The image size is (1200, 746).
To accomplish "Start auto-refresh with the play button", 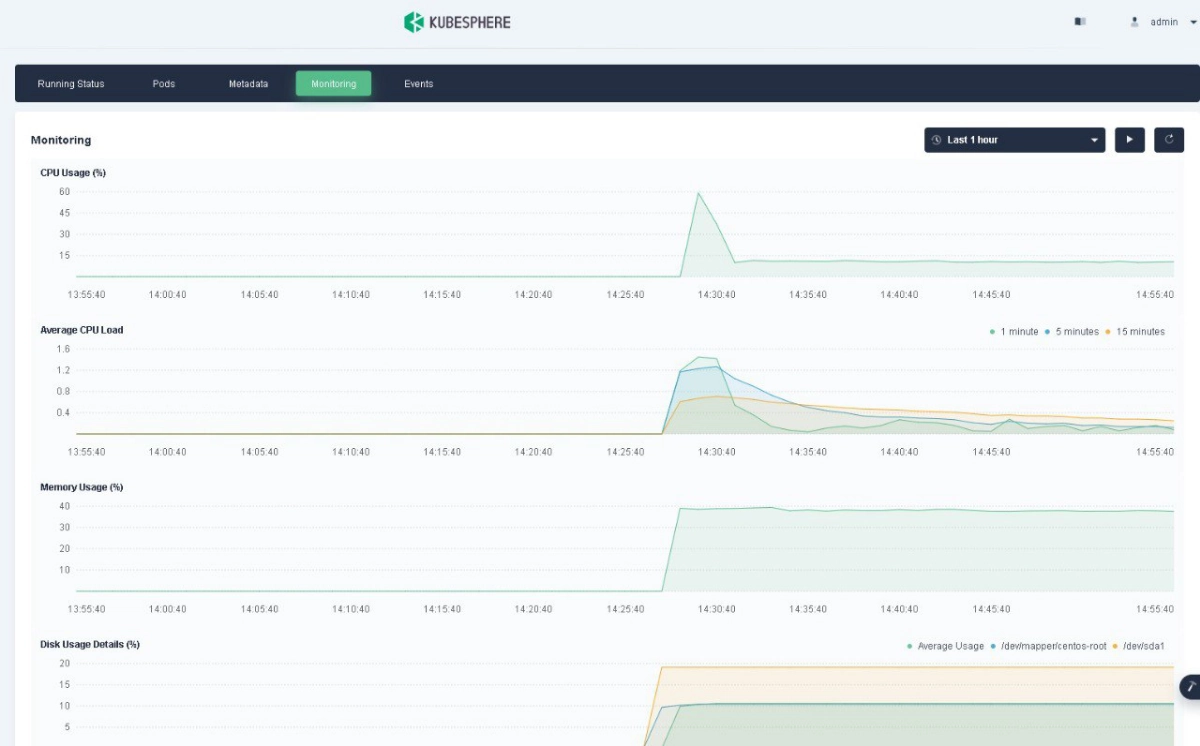I will pyautogui.click(x=1130, y=140).
